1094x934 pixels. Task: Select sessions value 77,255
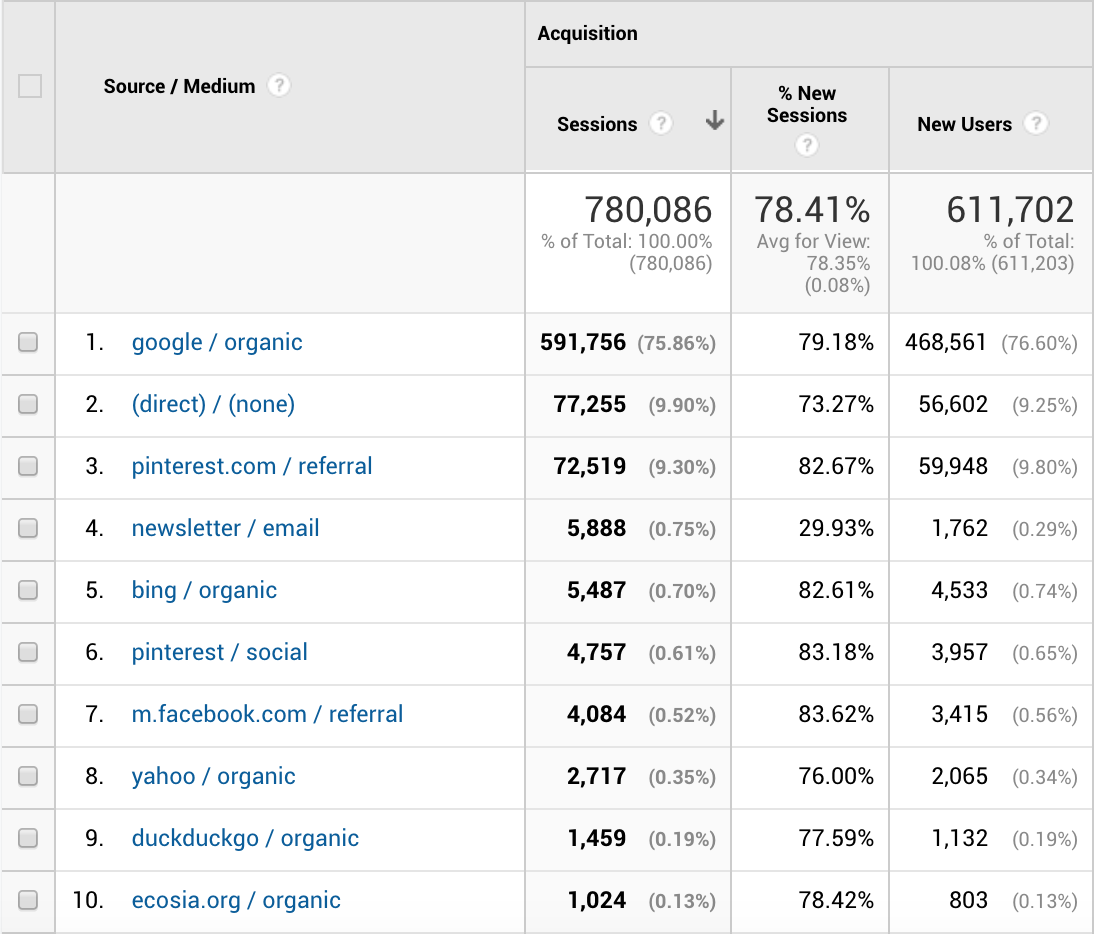pos(590,405)
